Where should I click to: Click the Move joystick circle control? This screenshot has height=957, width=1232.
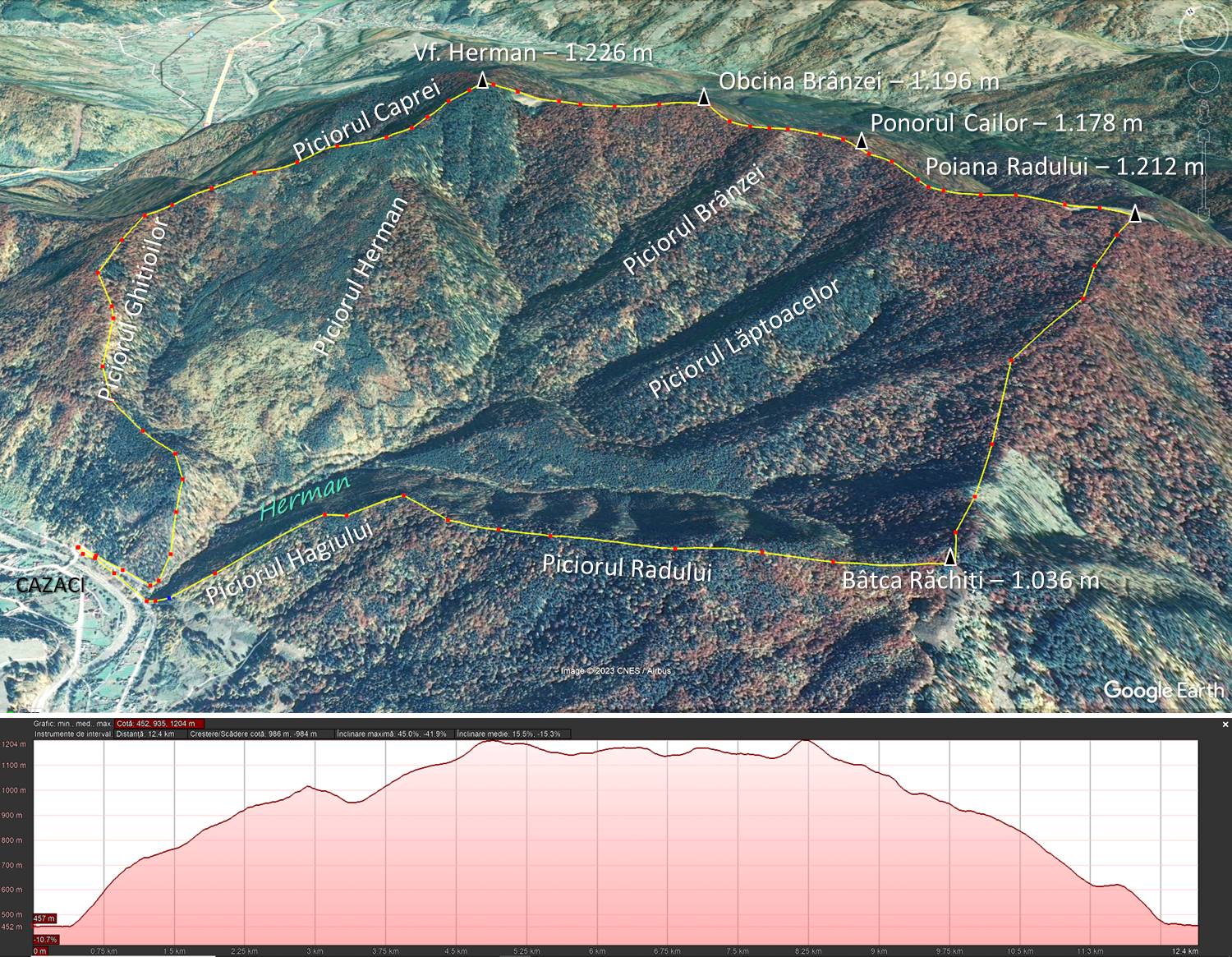1205,76
